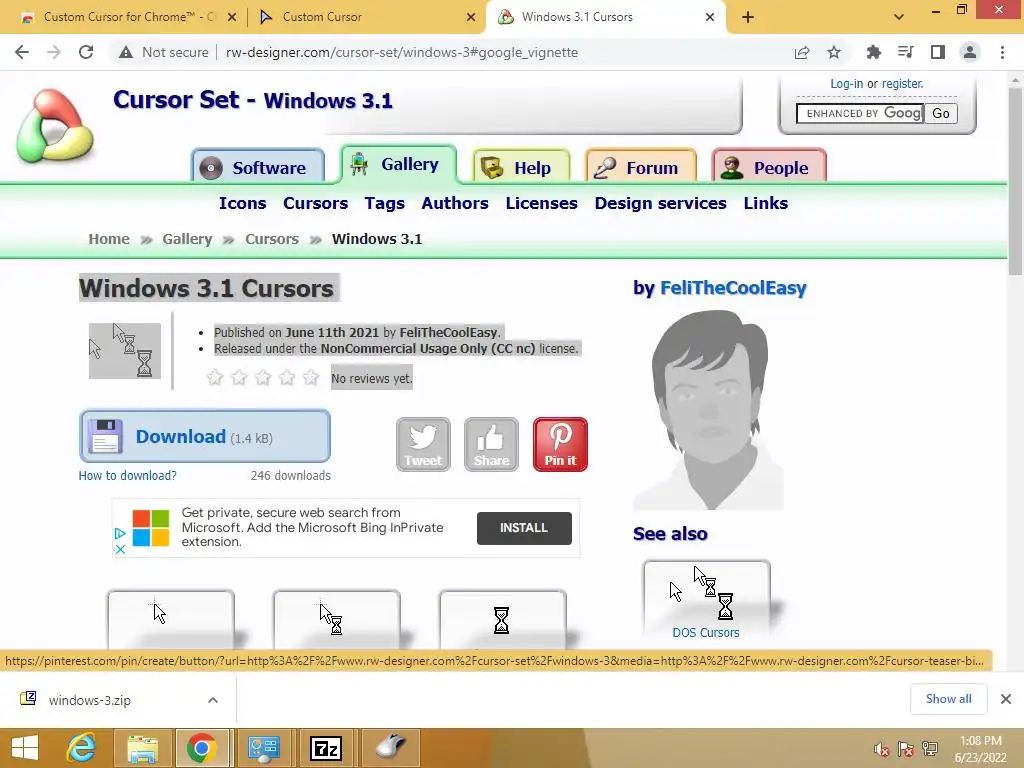Open the Chrome profile avatar
1024x768 pixels.
tap(970, 52)
